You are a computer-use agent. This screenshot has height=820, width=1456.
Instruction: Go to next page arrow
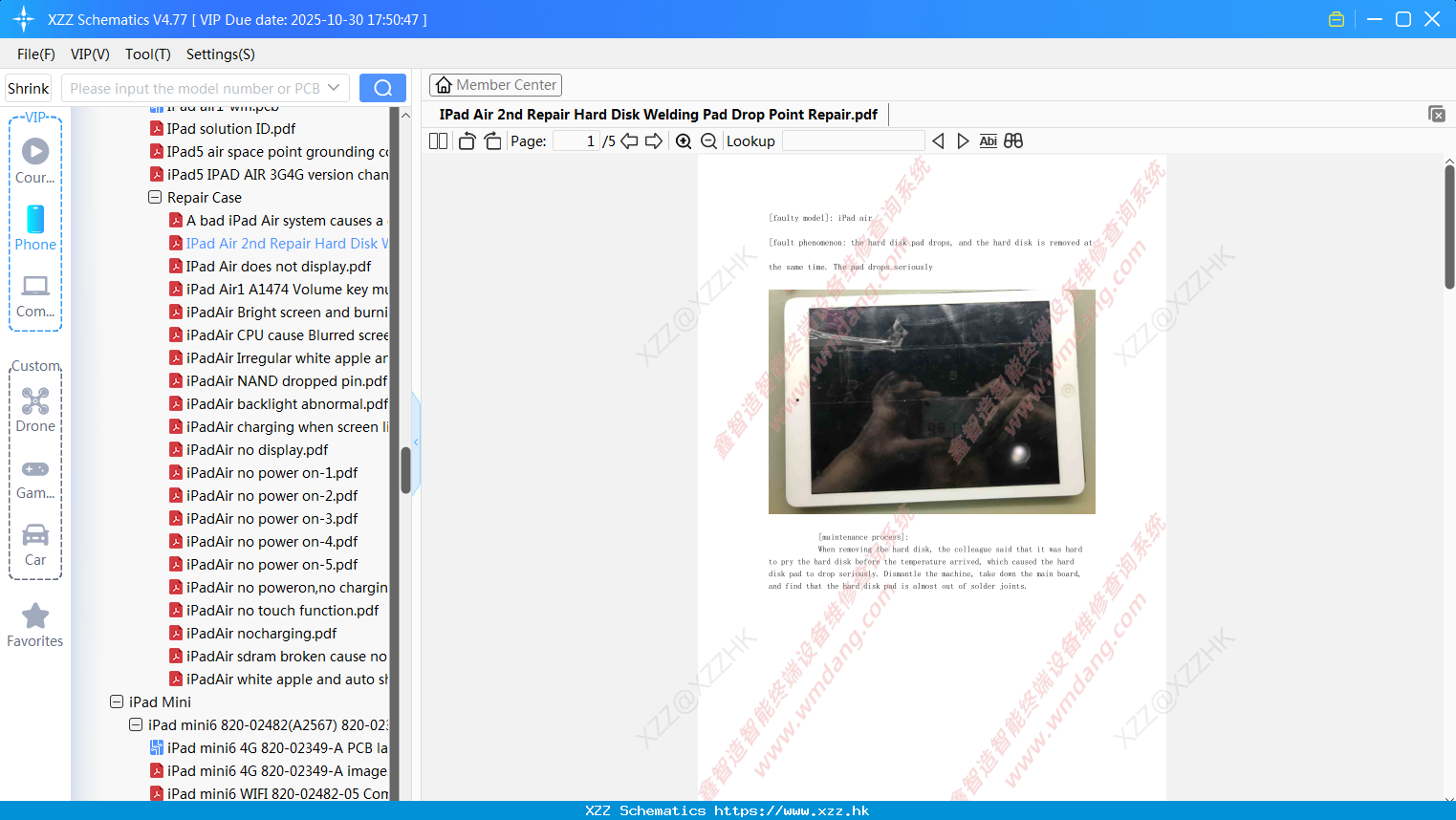pos(654,141)
